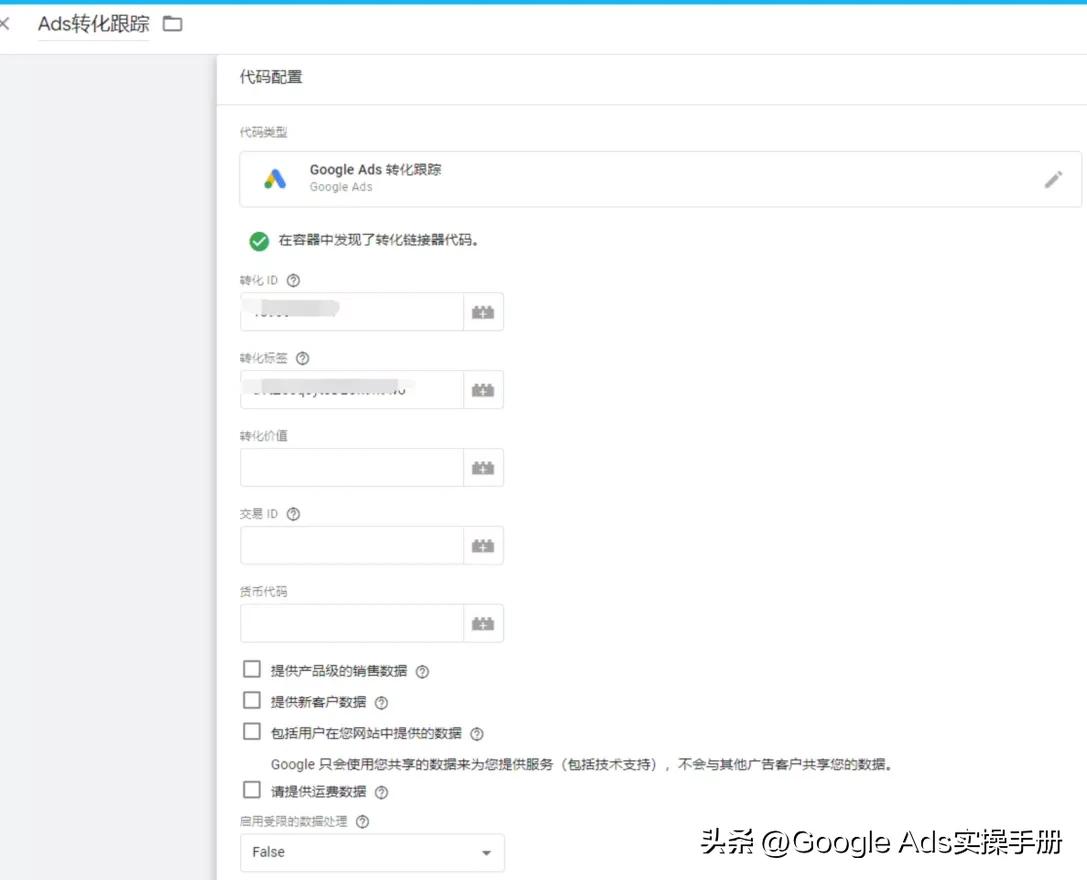Close the tag editor with the X
This screenshot has width=1087, height=880.
tap(8, 24)
